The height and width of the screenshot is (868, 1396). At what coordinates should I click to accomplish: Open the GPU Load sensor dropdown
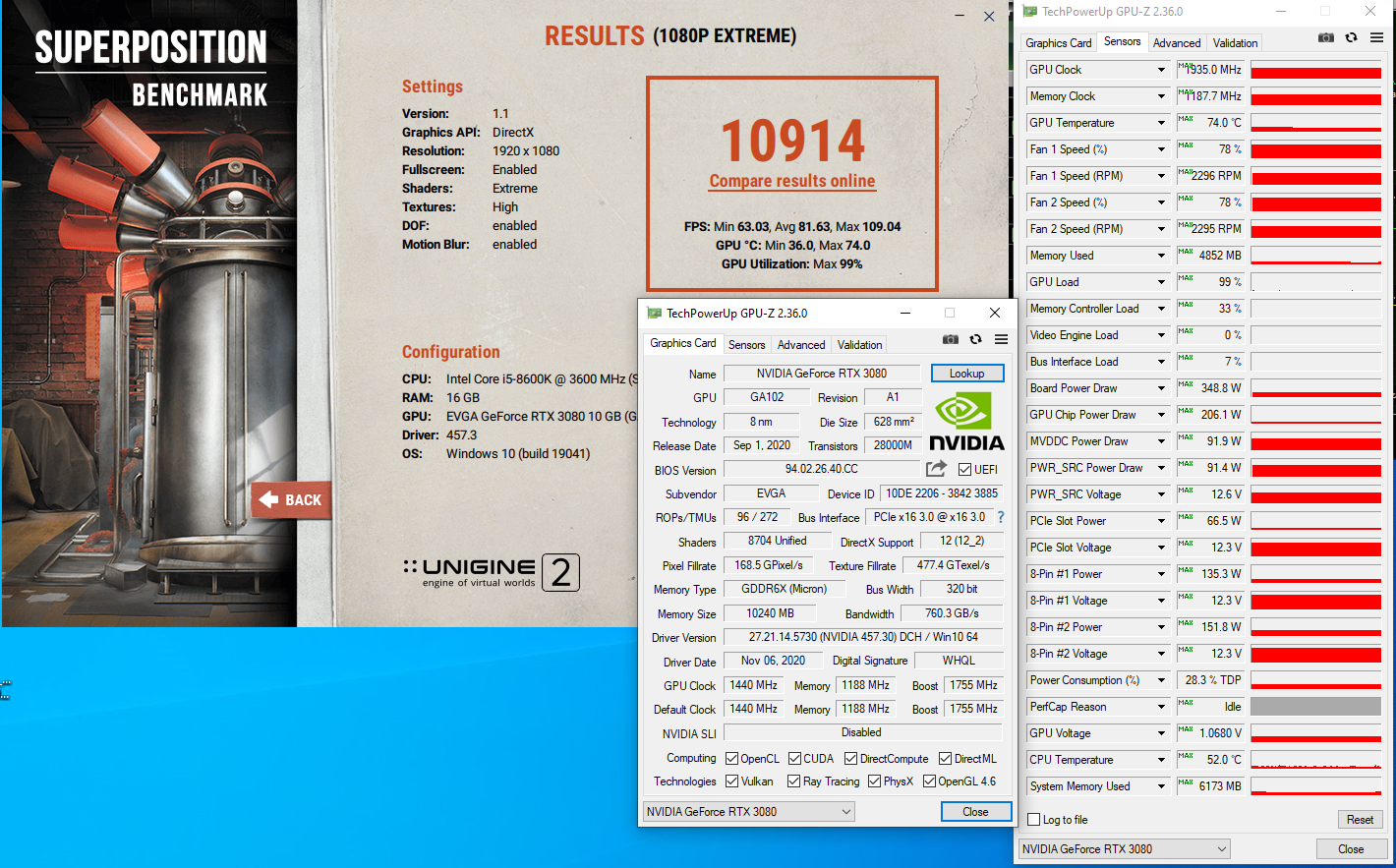1161,282
